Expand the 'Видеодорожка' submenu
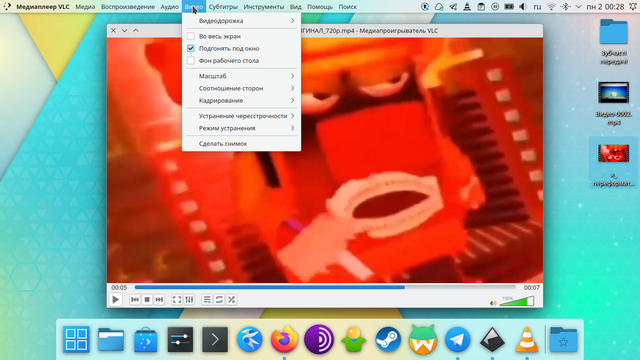Image resolution: width=640 pixels, height=360 pixels. pyautogui.click(x=241, y=20)
